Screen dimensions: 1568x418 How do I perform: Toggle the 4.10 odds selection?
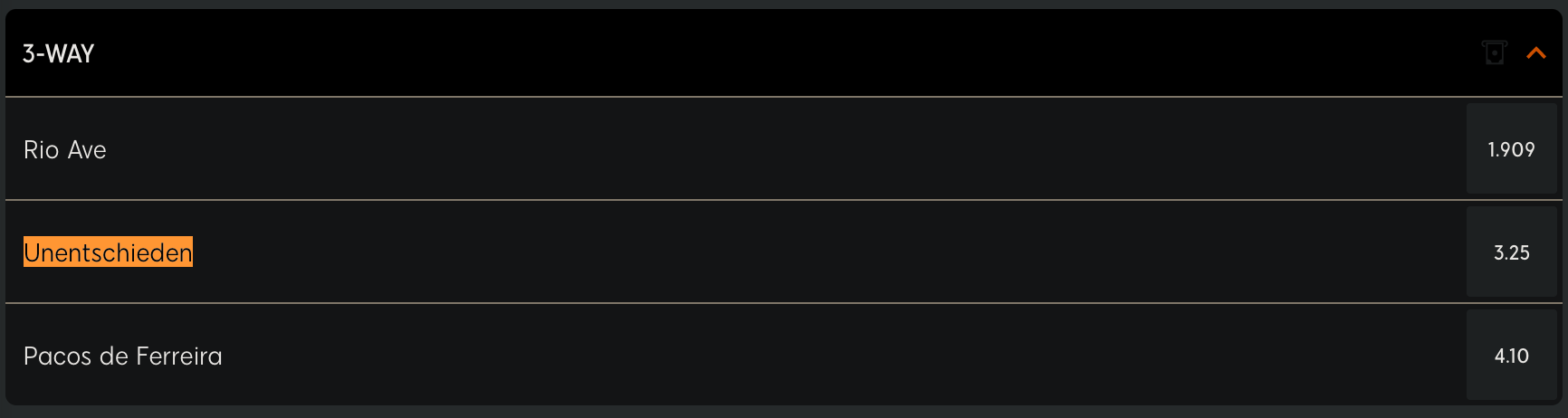(x=1512, y=355)
